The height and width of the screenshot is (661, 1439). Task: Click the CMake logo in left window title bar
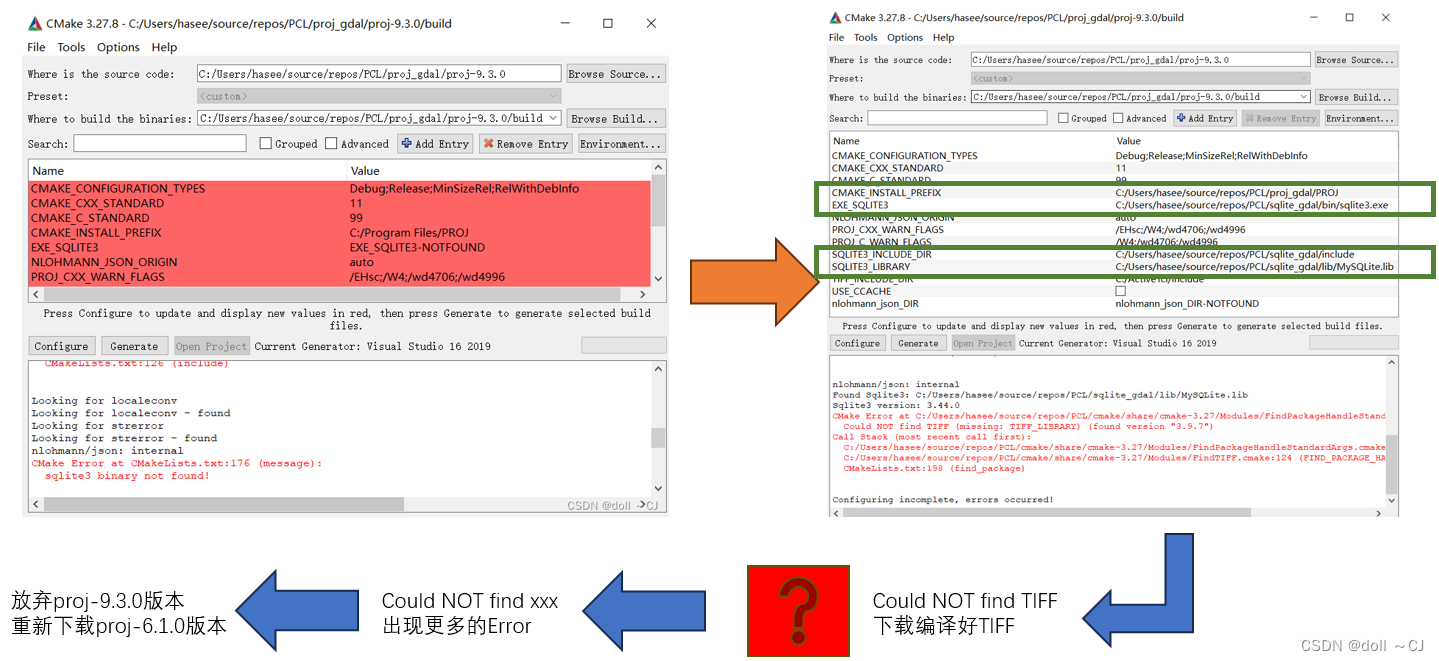[x=35, y=24]
